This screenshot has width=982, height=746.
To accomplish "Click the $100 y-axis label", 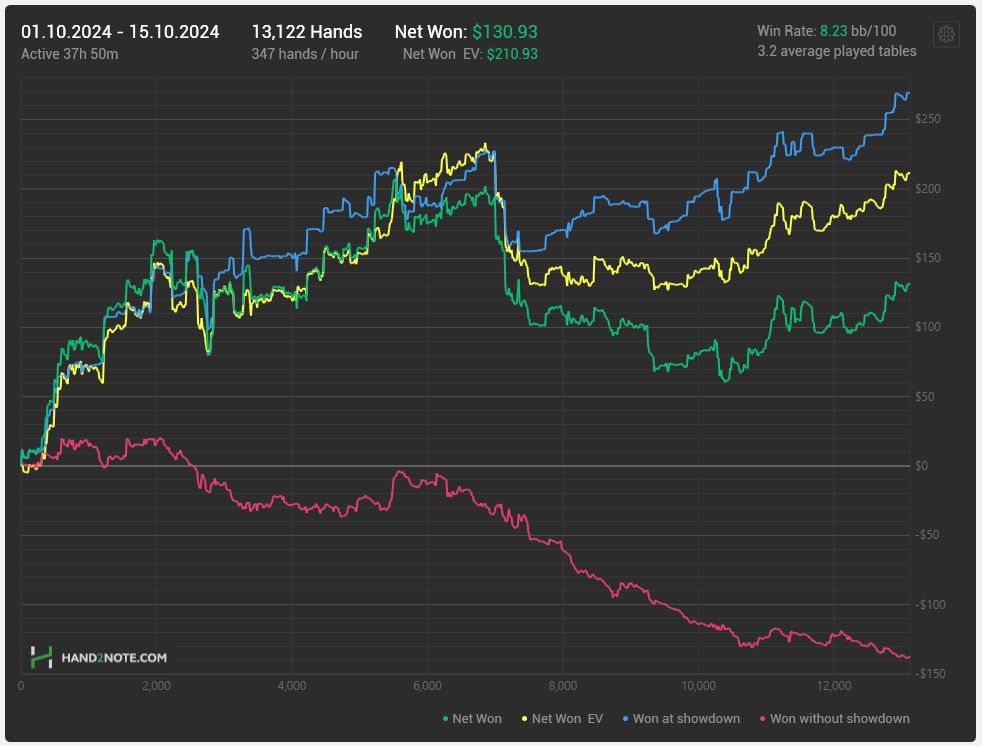I will 928,327.
